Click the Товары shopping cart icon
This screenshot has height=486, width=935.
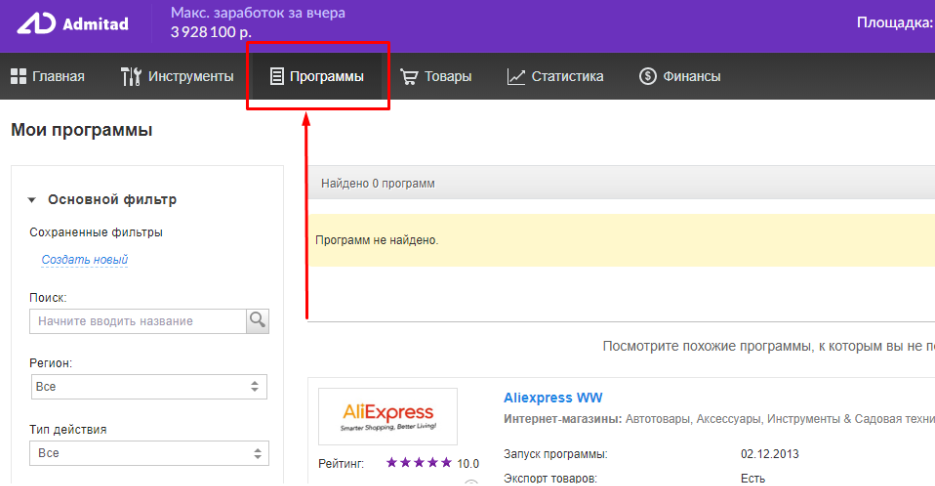coord(409,76)
